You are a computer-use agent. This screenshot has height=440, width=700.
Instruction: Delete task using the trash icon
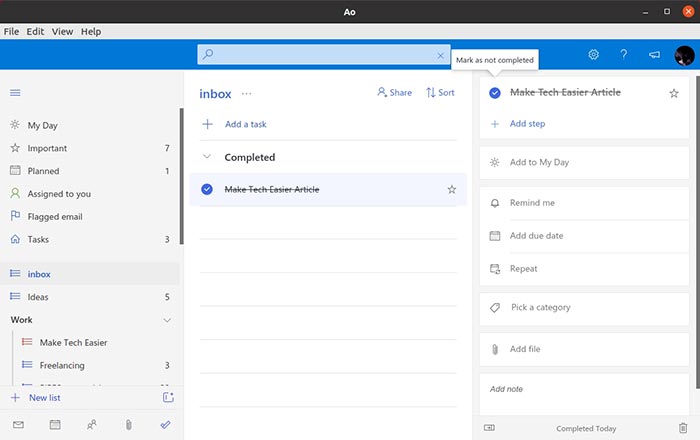click(x=683, y=427)
